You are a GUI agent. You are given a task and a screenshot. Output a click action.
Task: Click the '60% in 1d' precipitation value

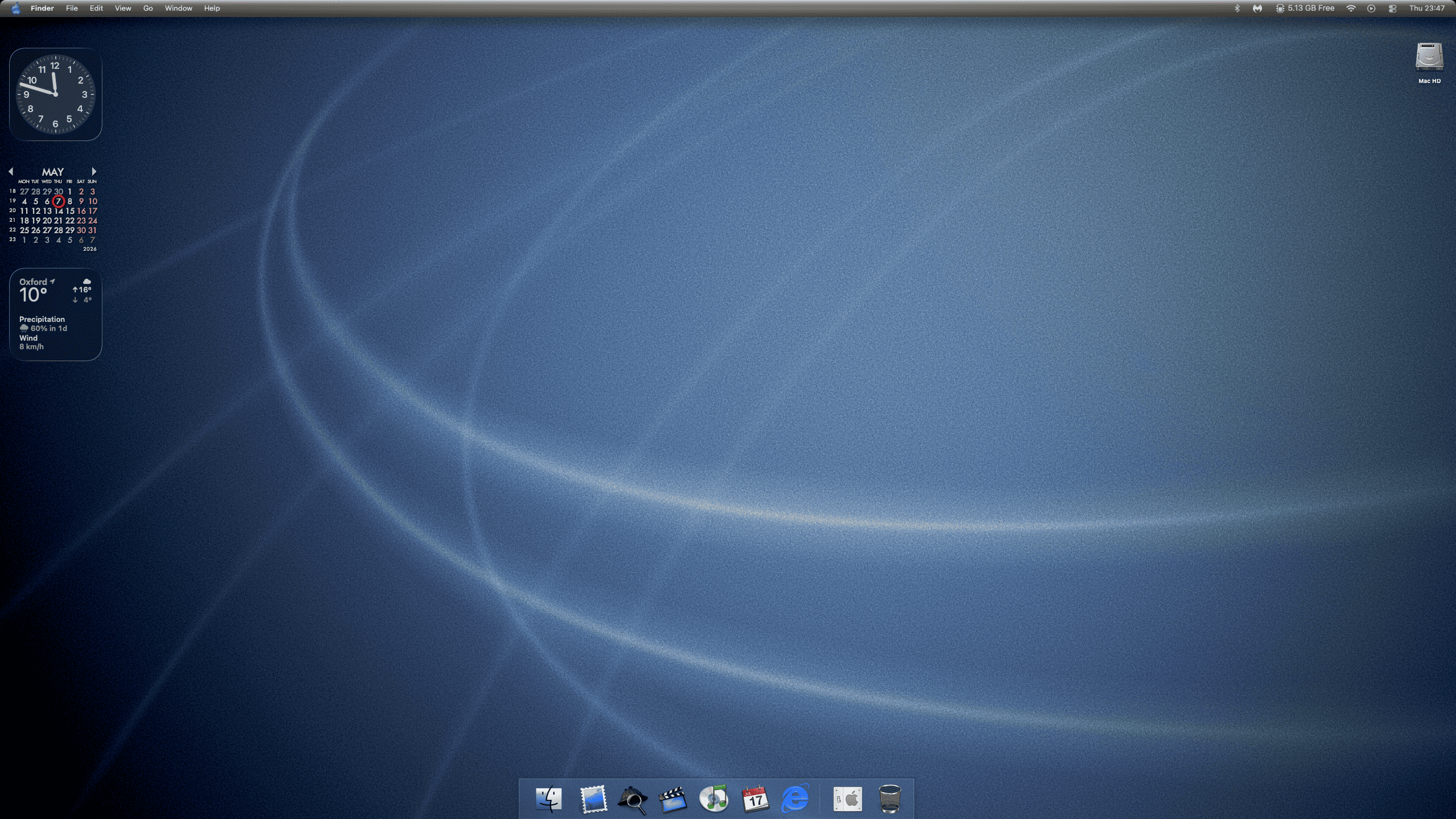tap(49, 329)
